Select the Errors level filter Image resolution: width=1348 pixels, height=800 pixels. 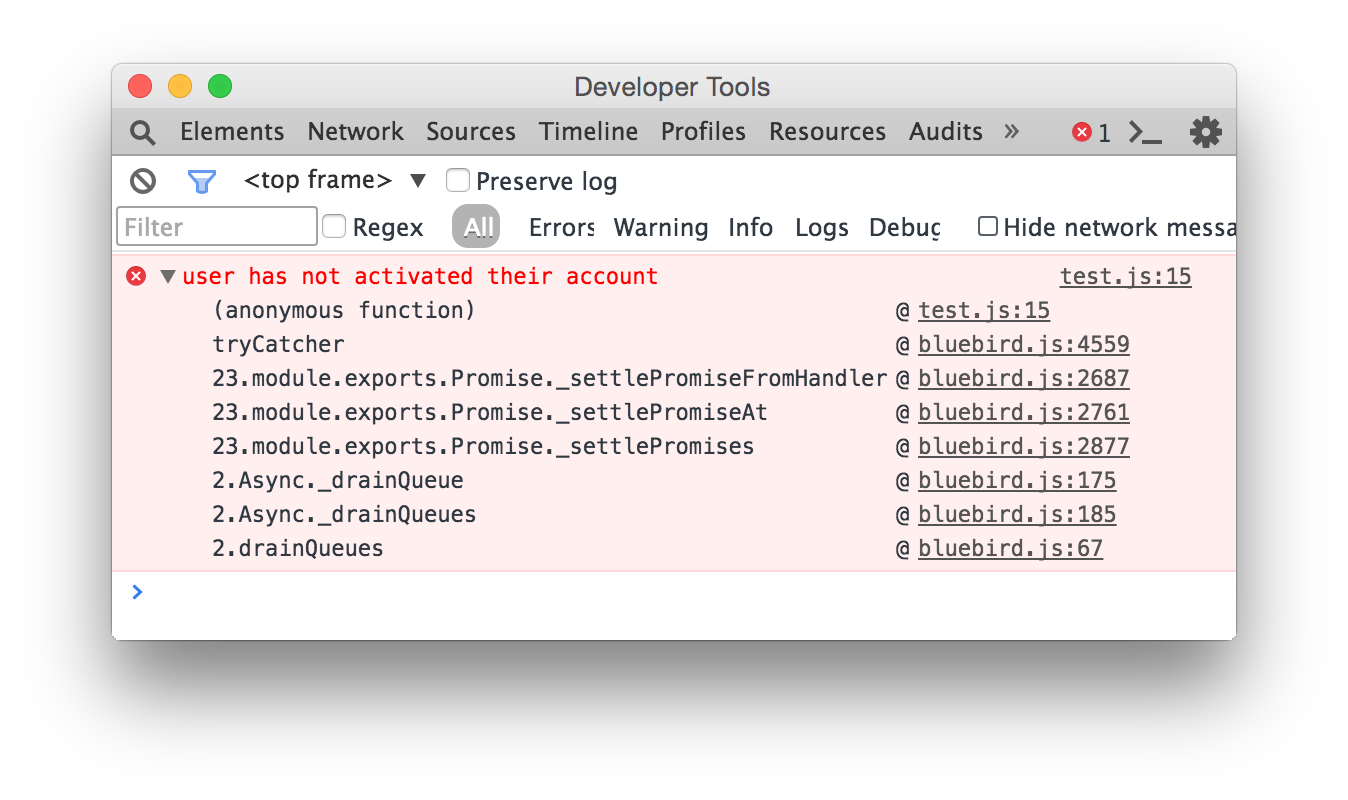pyautogui.click(x=561, y=228)
